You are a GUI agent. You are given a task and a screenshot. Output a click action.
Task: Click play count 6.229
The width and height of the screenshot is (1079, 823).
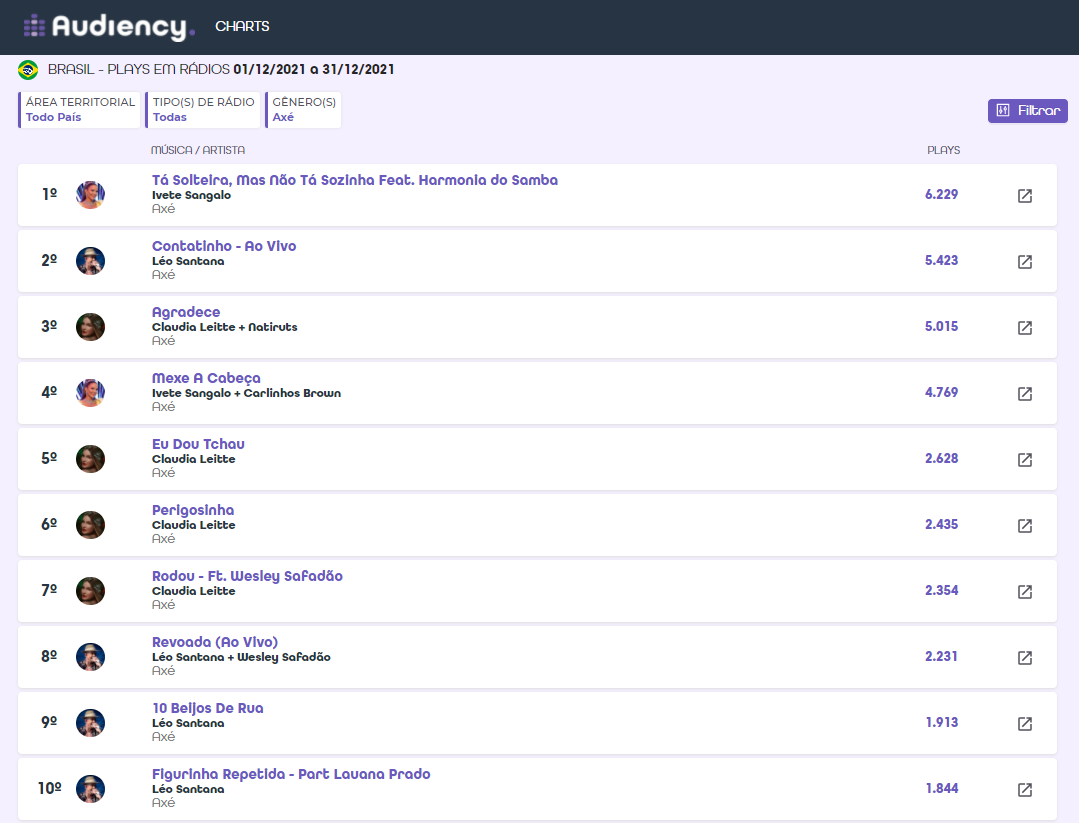tap(941, 194)
